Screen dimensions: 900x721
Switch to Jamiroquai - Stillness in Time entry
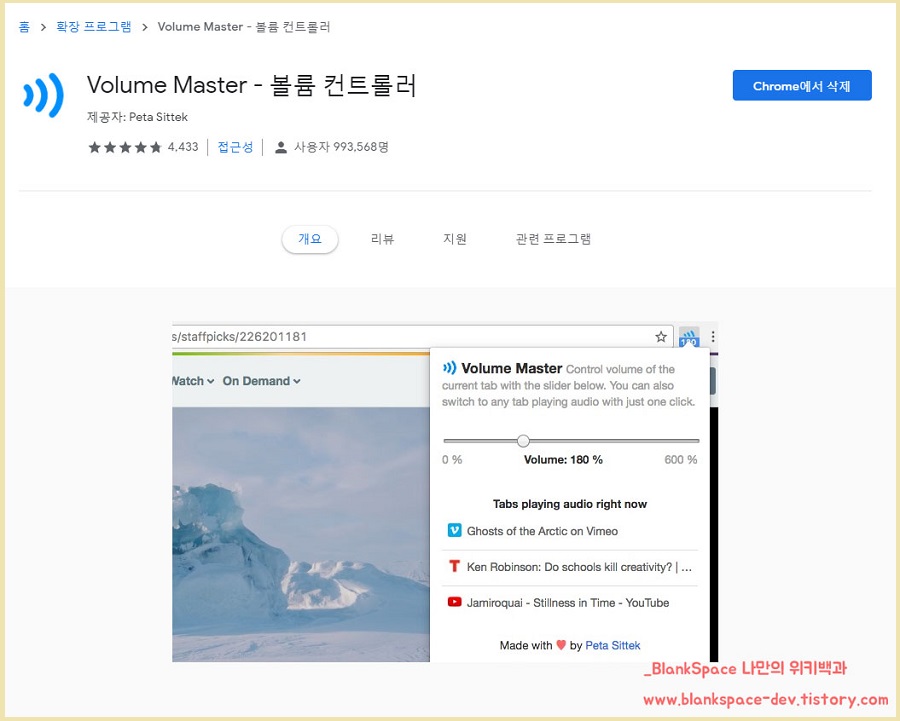coord(570,603)
